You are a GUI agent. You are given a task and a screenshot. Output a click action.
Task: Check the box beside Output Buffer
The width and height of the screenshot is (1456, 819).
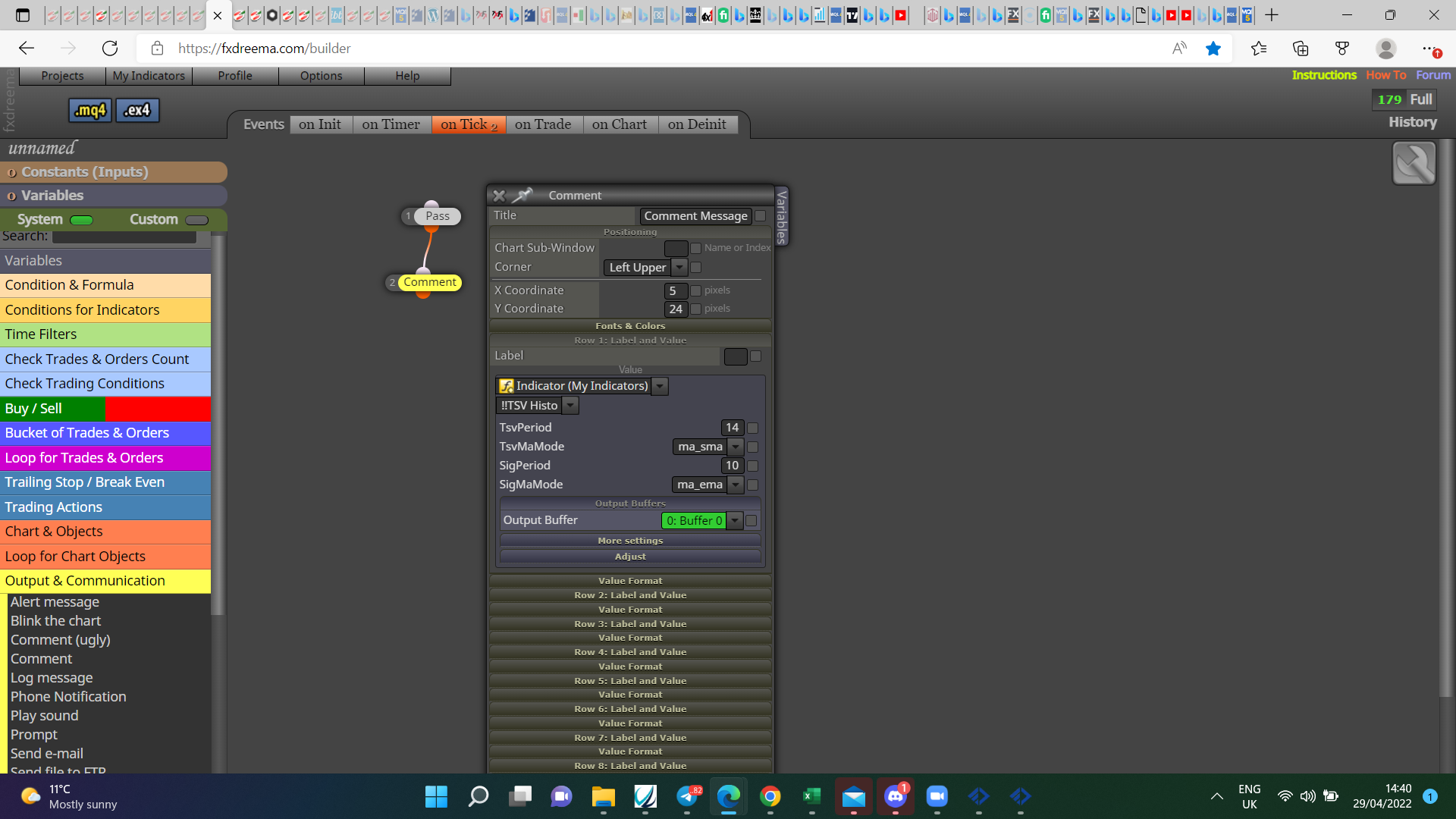click(x=751, y=520)
